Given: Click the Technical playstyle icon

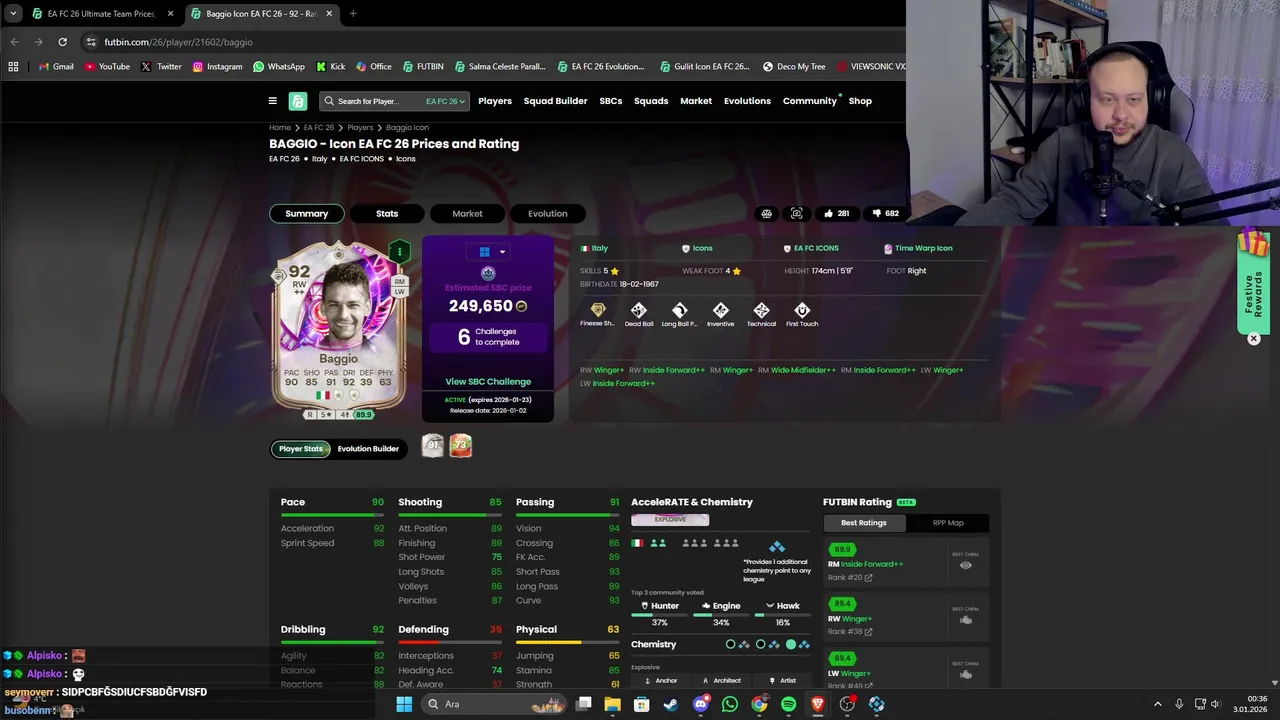Looking at the screenshot, I should pyautogui.click(x=761, y=310).
